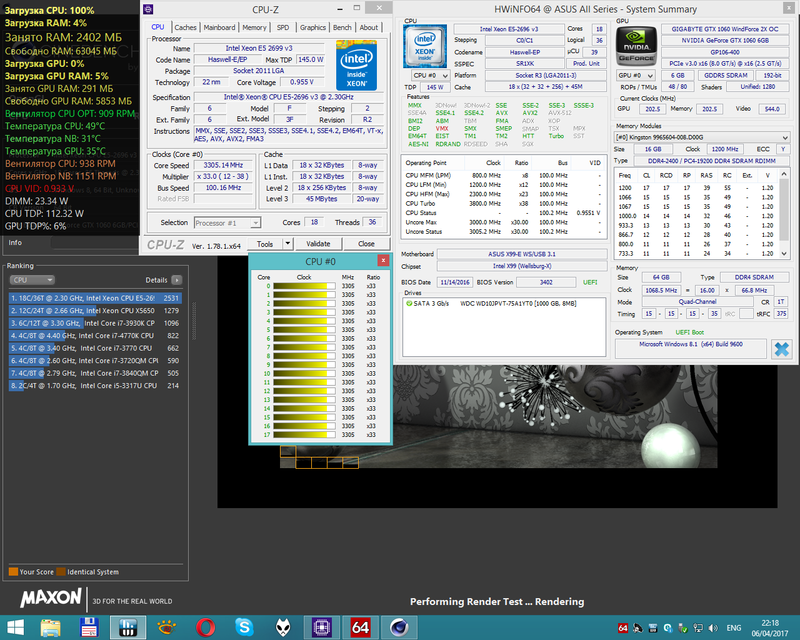Switch to CPU-Z from the taskbar

(321, 627)
